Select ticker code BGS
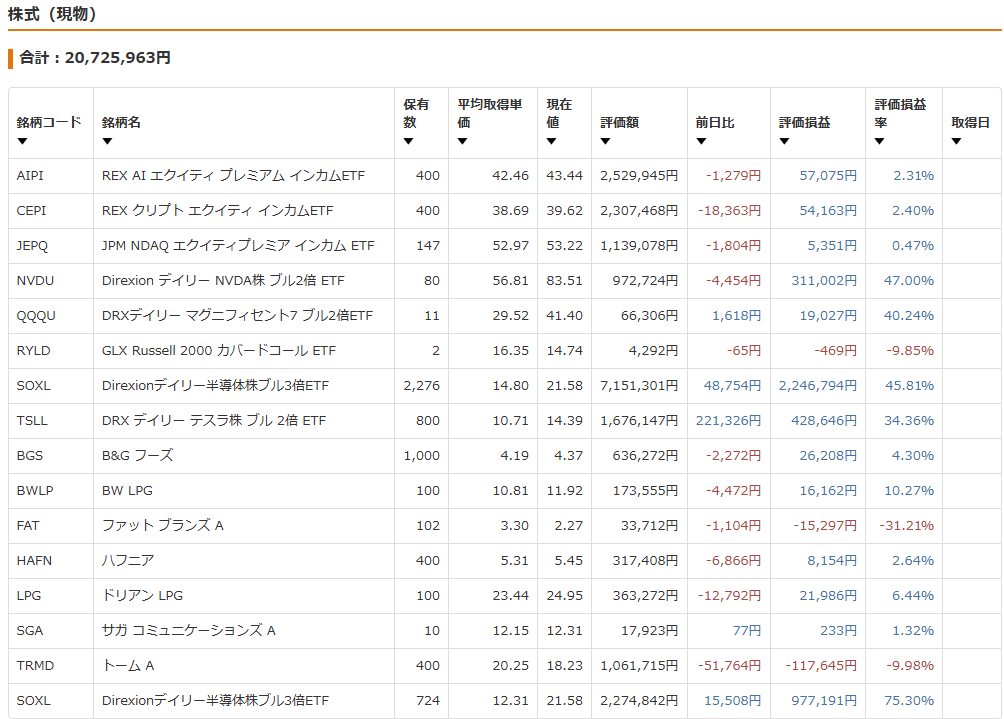Screen dimensions: 1004x719 [29, 456]
